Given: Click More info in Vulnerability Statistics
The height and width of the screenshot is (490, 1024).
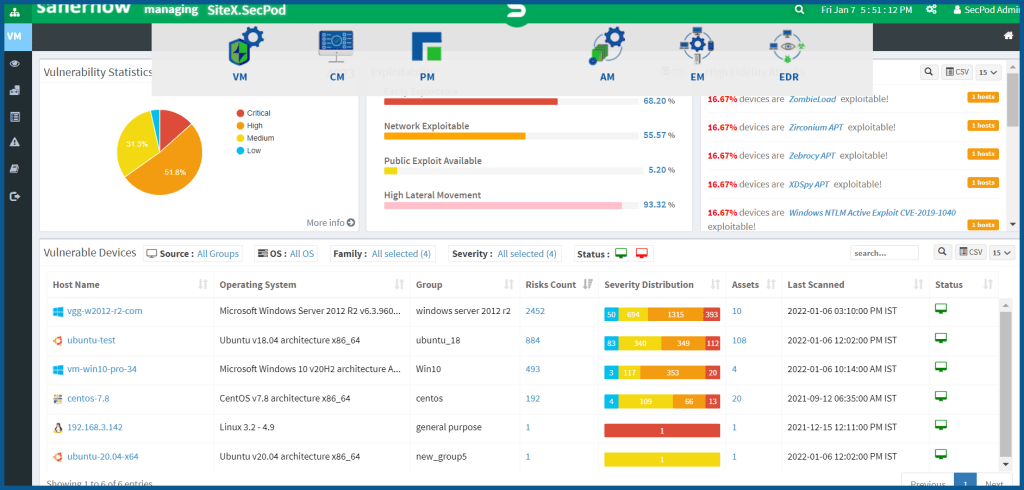Looking at the screenshot, I should point(330,223).
